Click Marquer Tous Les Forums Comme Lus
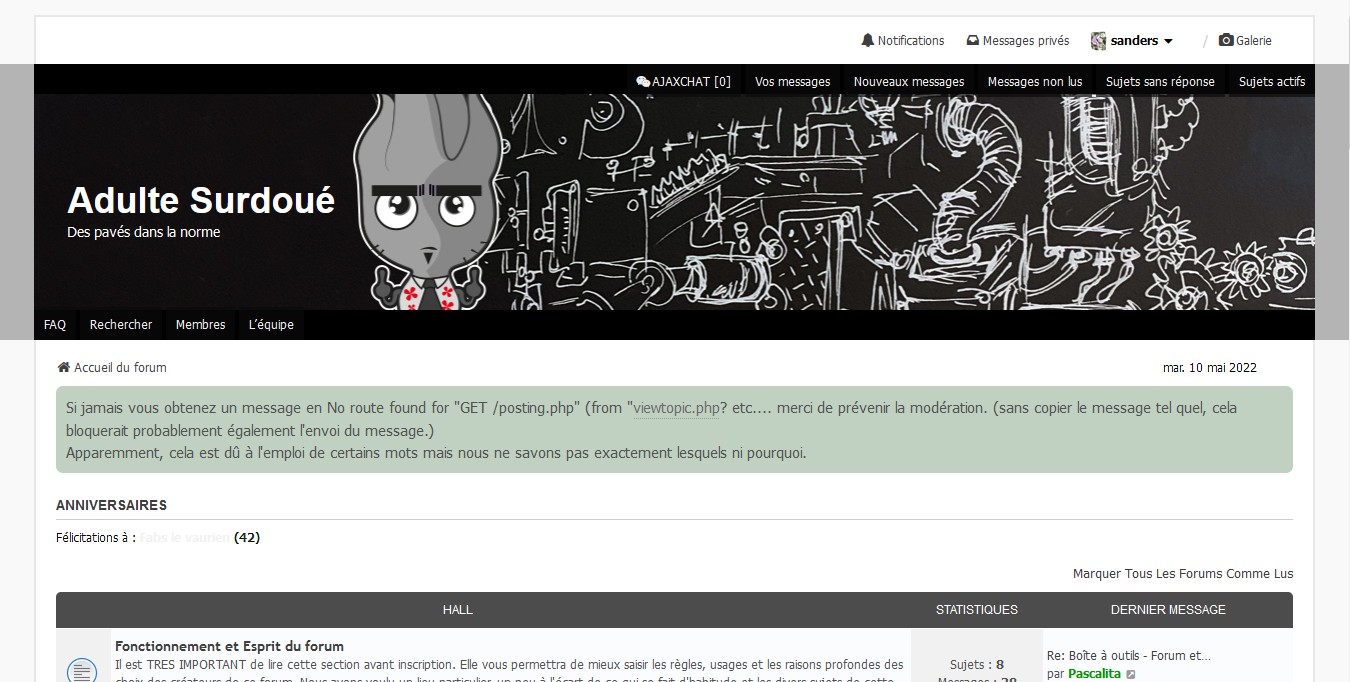The width and height of the screenshot is (1350, 682). [1183, 573]
